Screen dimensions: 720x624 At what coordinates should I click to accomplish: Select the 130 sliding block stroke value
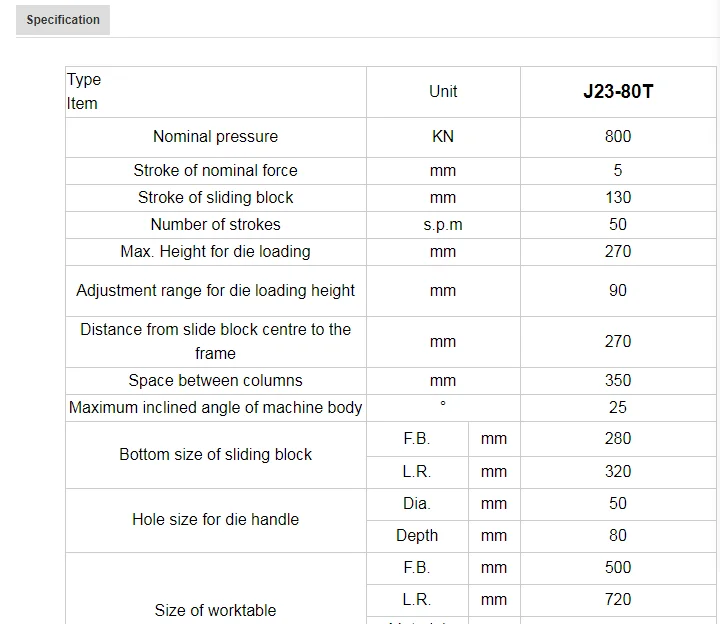click(618, 198)
